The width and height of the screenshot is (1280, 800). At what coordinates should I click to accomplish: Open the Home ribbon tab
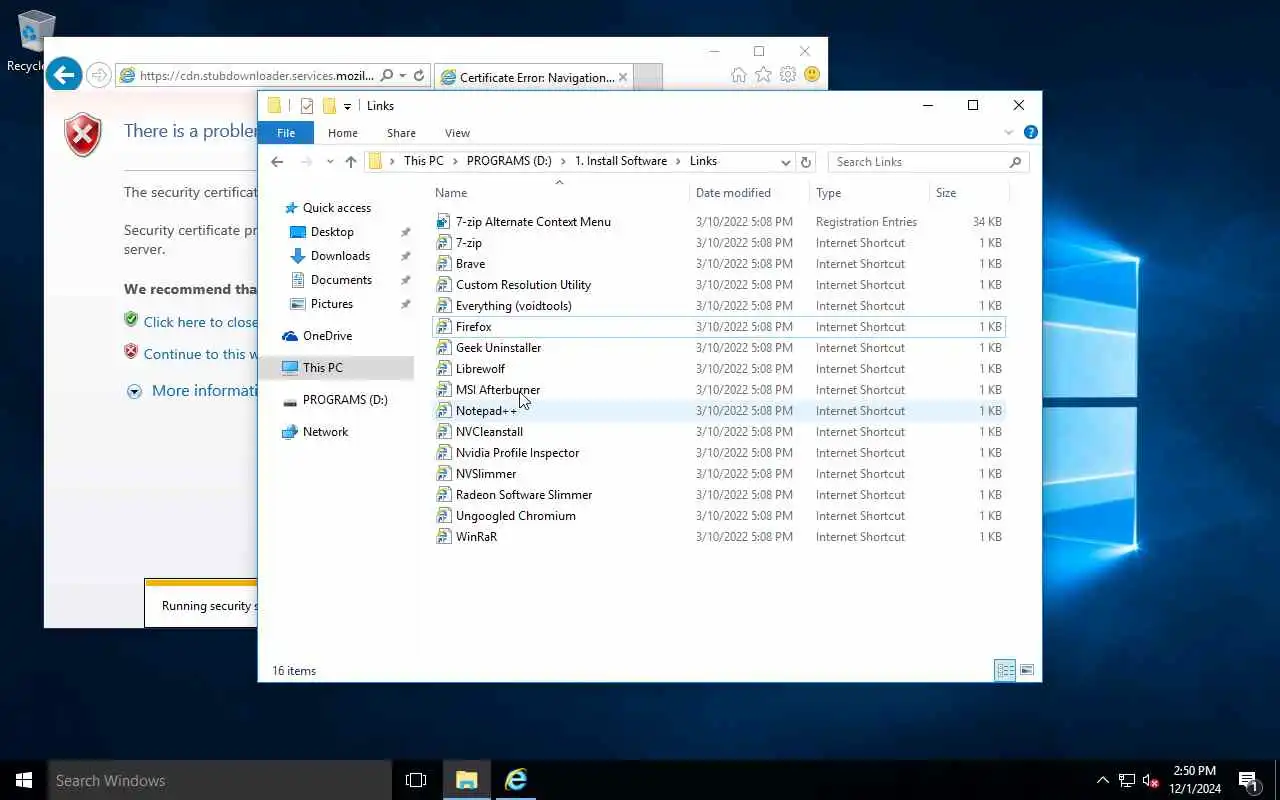343,133
